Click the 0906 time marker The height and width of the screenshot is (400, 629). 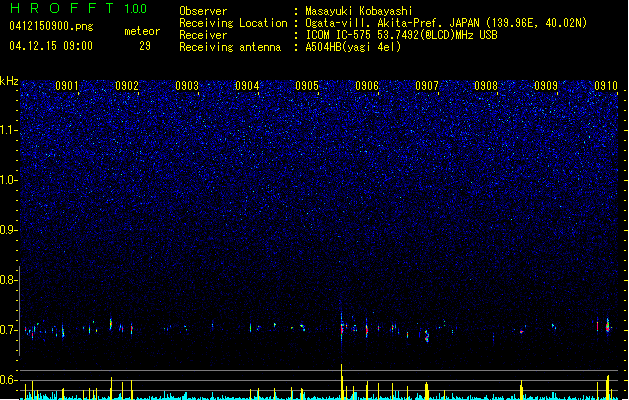click(x=367, y=86)
